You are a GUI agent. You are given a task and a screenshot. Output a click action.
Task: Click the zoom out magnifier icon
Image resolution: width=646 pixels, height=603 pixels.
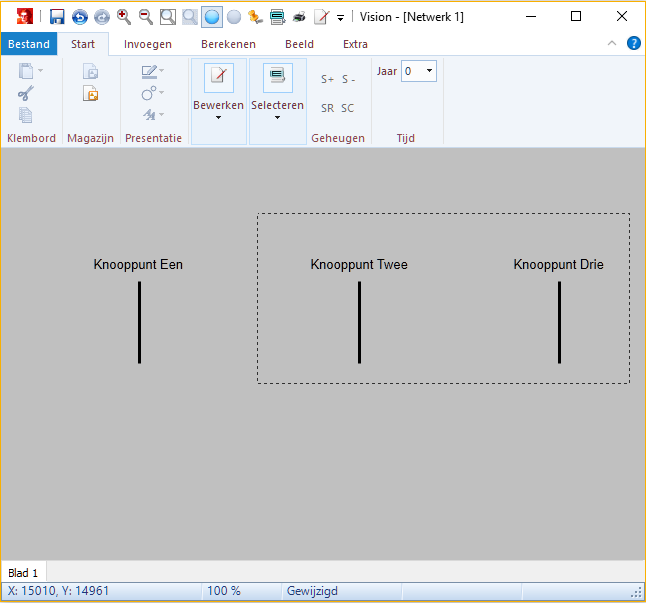[x=146, y=16]
